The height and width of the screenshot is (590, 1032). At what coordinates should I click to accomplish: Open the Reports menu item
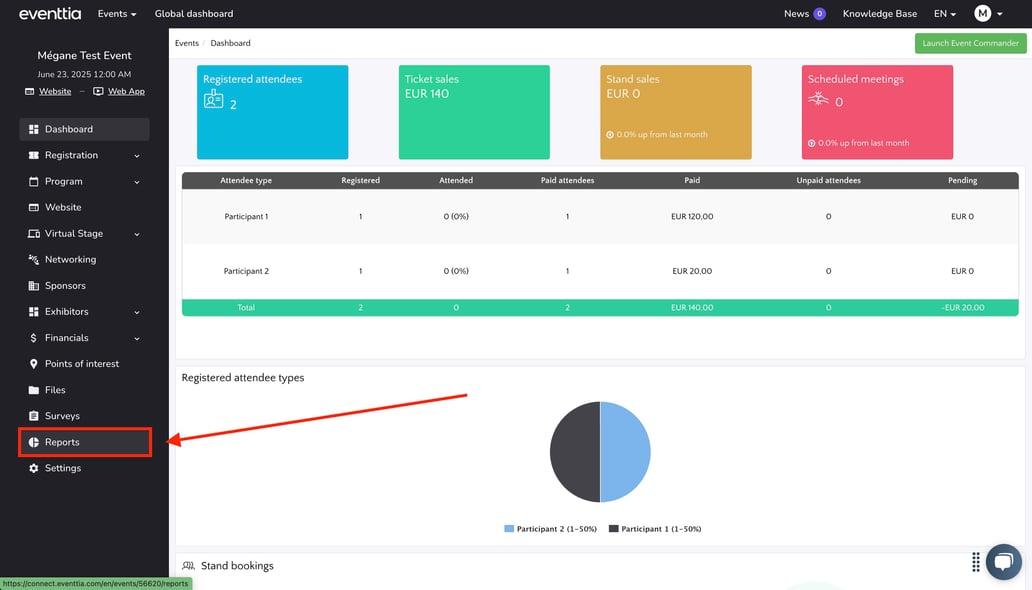coord(85,442)
